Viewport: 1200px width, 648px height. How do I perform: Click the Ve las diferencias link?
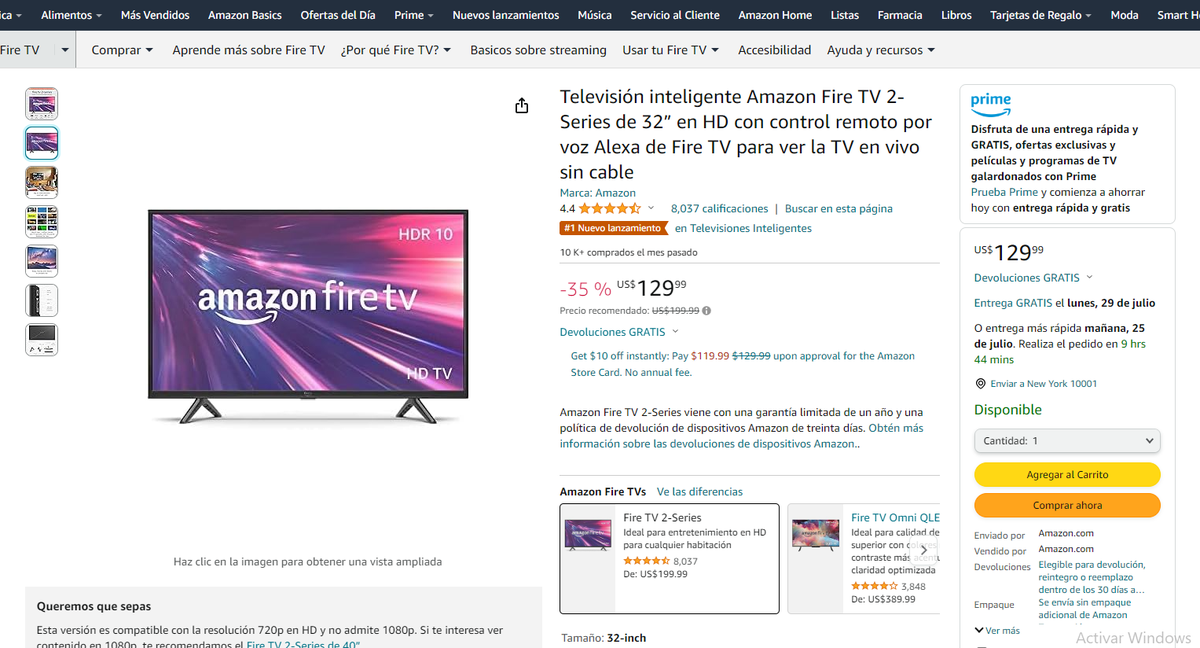coord(699,492)
